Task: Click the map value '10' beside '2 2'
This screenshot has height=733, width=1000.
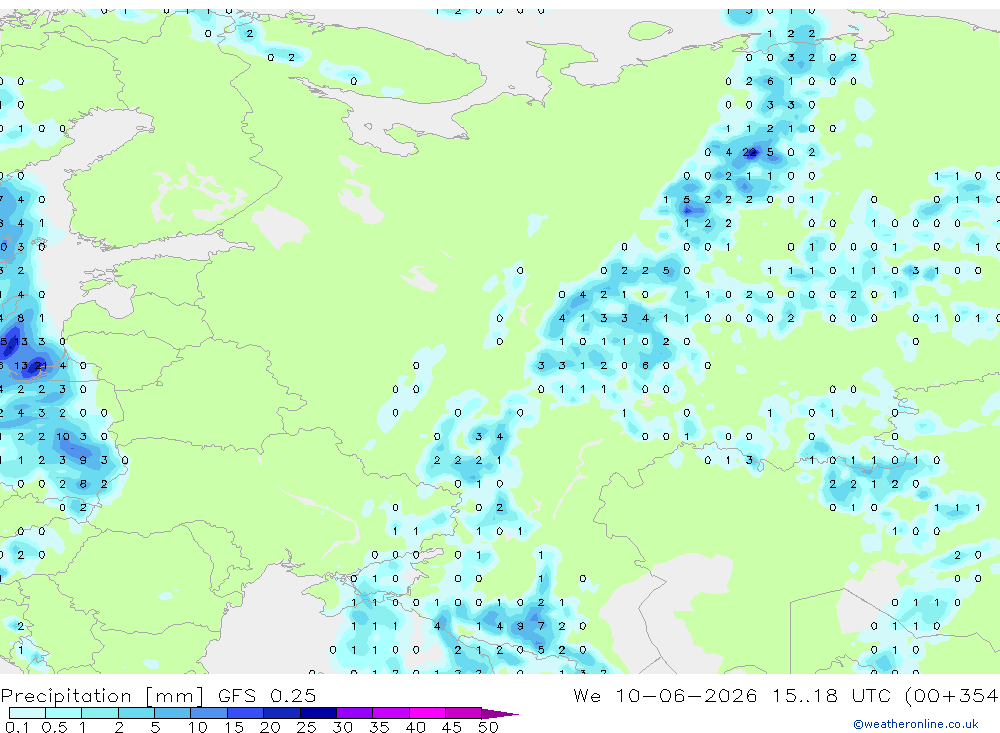Action: click(62, 436)
